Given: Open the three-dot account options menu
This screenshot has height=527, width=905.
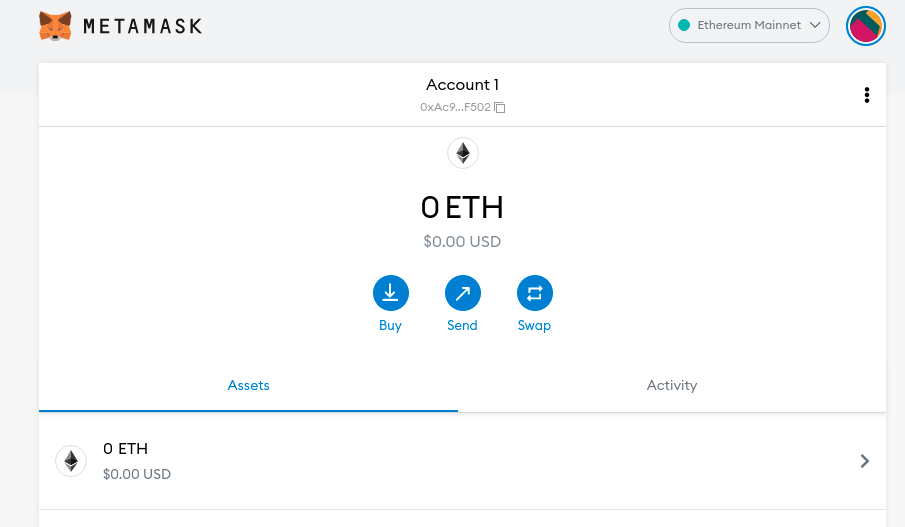Looking at the screenshot, I should [866, 95].
